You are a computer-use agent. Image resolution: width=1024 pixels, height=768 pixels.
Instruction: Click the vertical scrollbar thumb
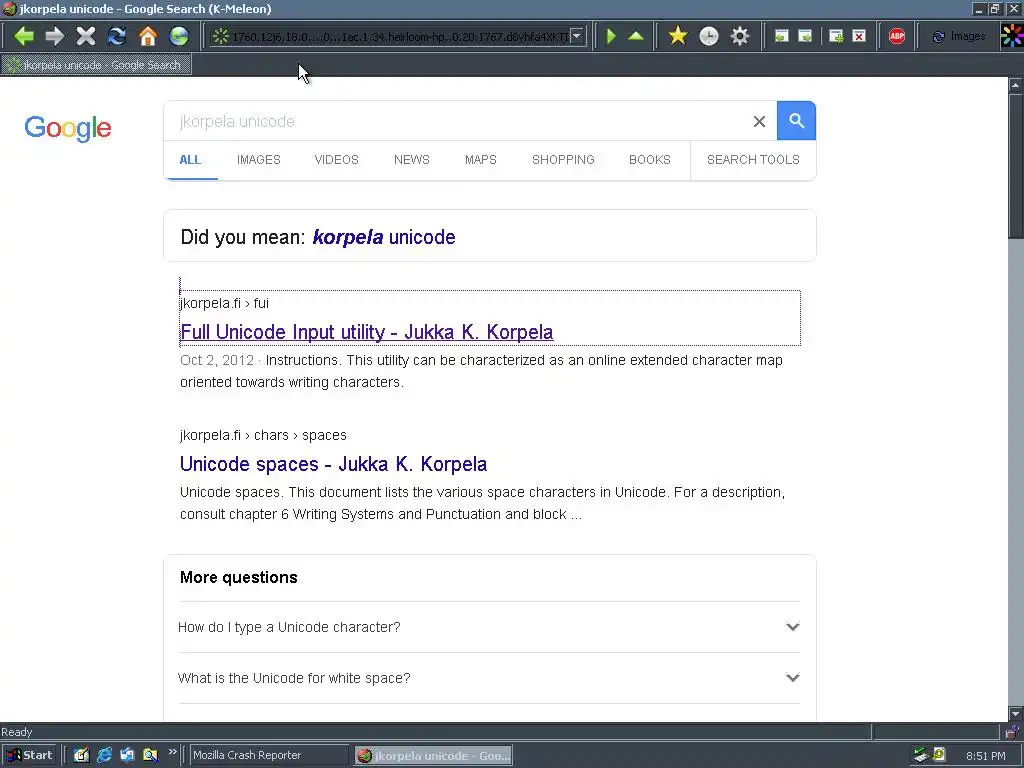point(1016,167)
